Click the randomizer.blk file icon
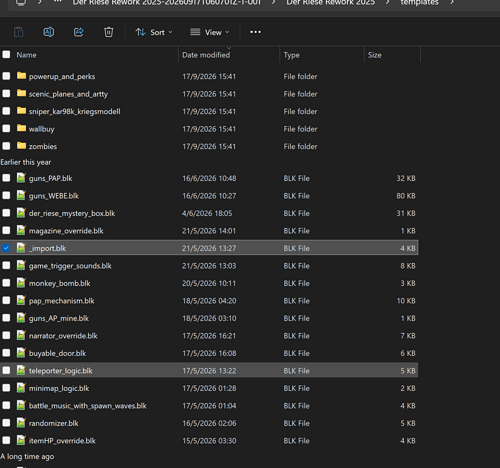 pos(21,423)
